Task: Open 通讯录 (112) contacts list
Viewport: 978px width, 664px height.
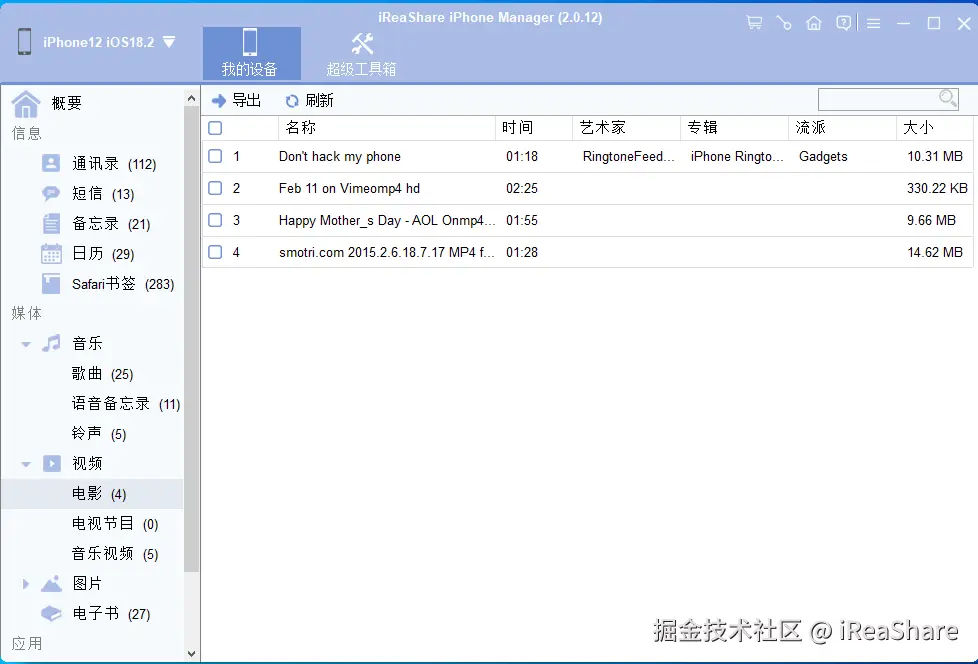Action: point(114,163)
